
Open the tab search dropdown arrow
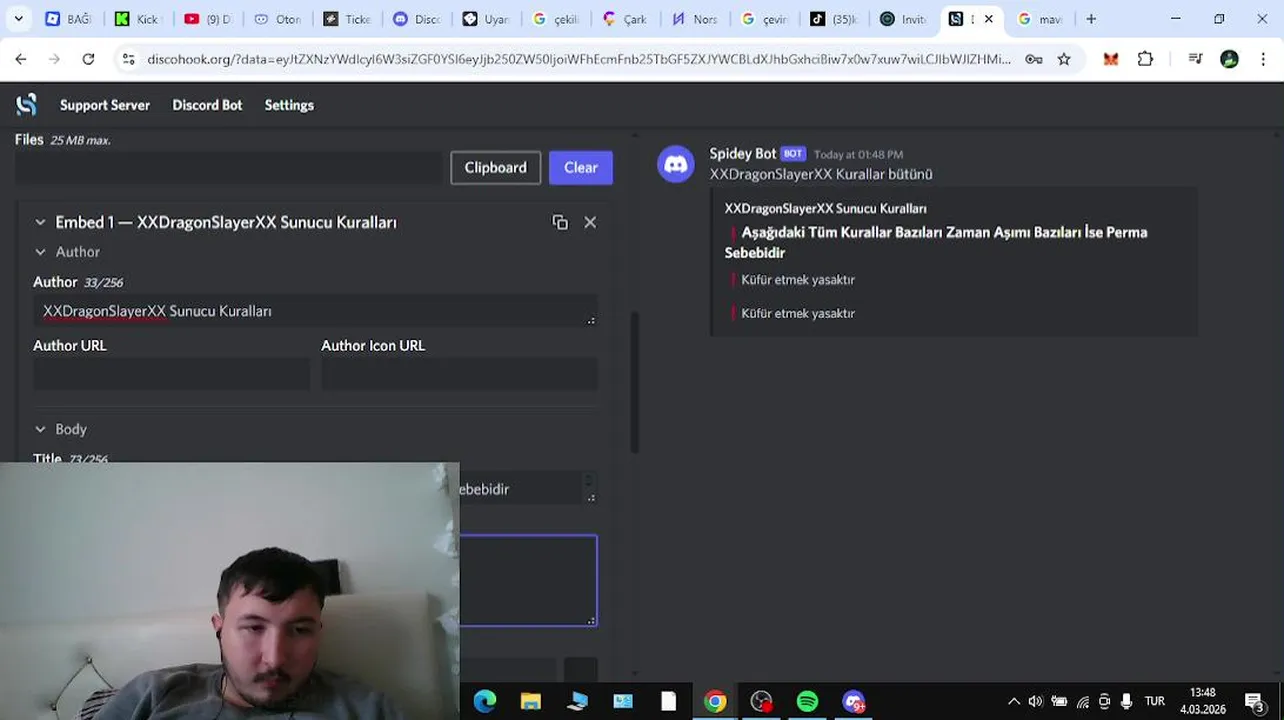click(x=18, y=19)
